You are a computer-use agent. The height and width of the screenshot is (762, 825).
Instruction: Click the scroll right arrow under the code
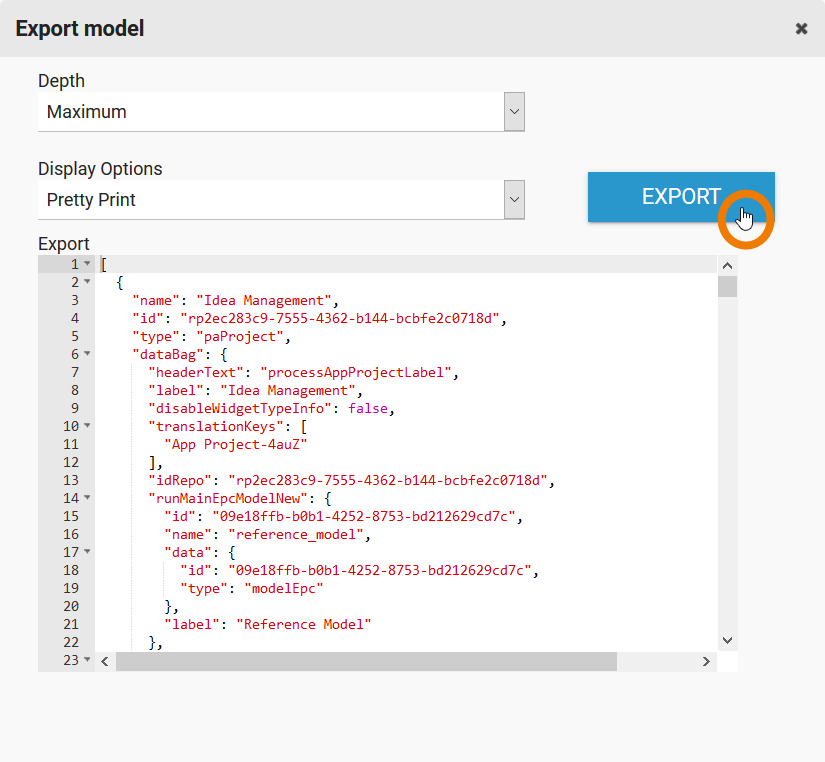(x=707, y=662)
